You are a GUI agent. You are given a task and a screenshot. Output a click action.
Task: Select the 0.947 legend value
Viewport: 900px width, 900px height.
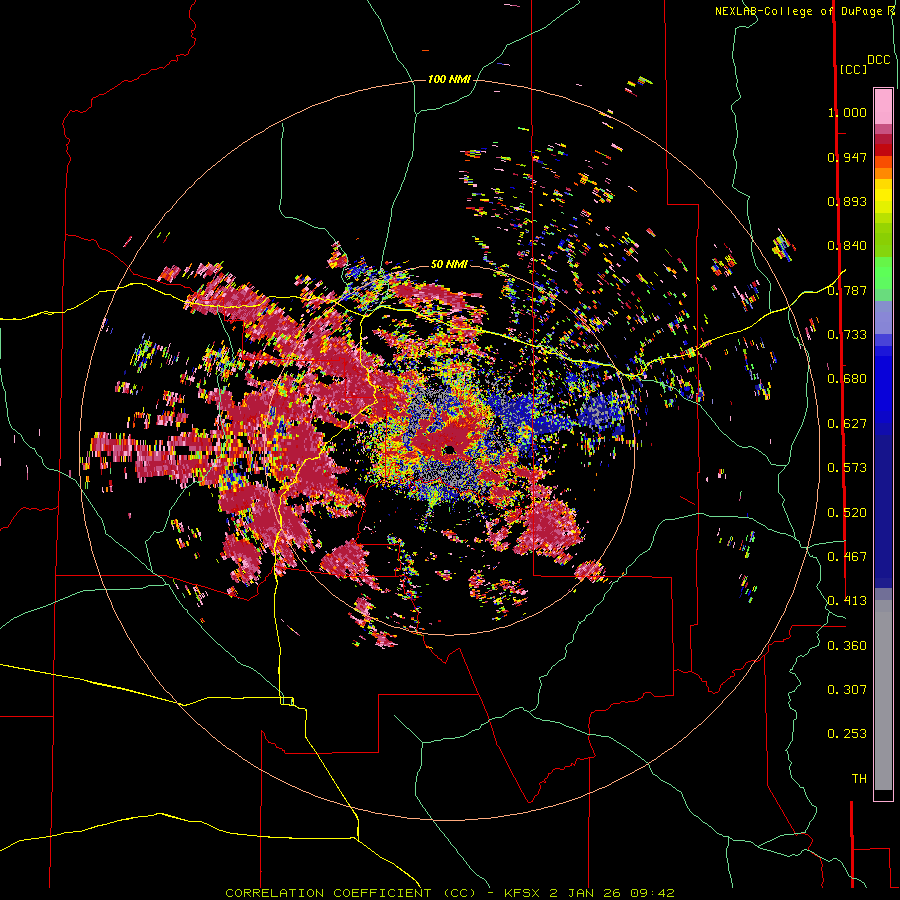tap(847, 157)
